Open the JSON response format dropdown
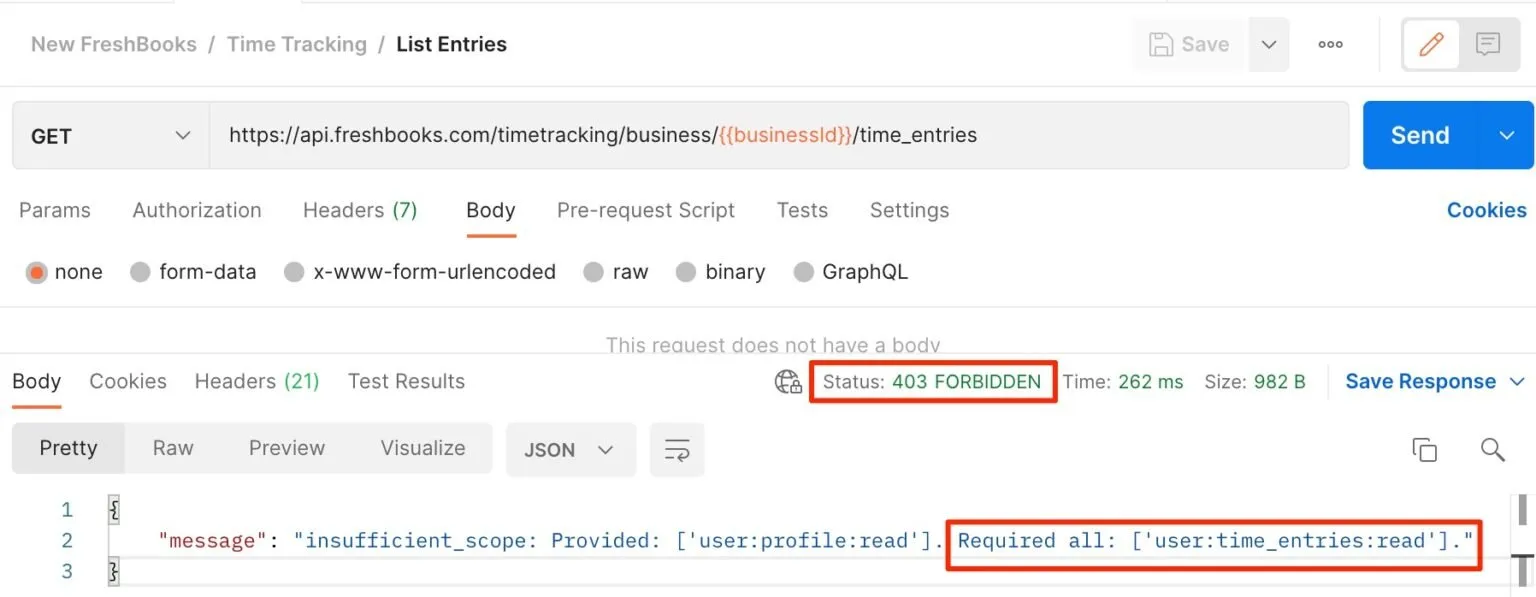 [570, 449]
